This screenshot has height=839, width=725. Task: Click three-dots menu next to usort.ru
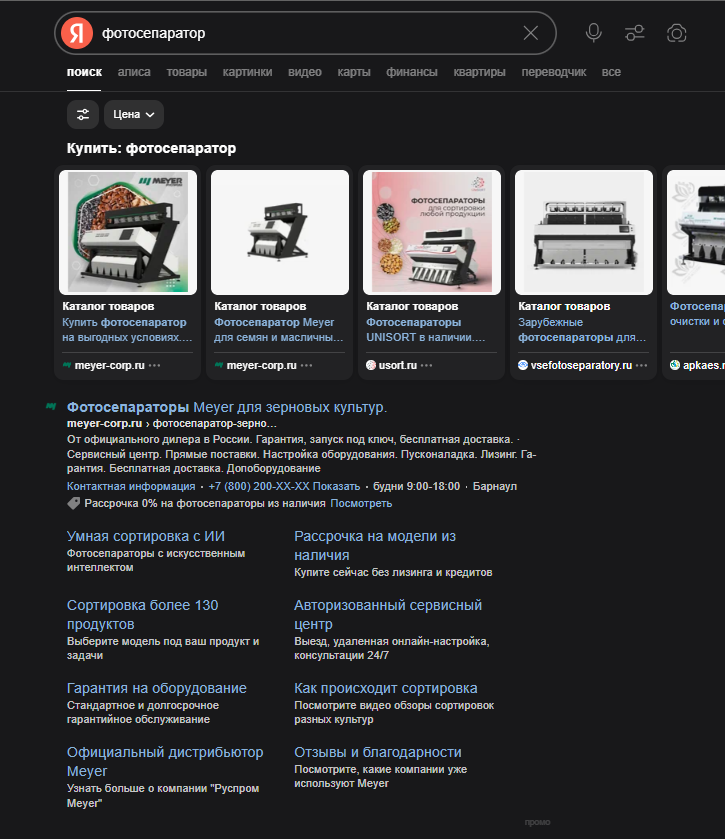click(427, 366)
